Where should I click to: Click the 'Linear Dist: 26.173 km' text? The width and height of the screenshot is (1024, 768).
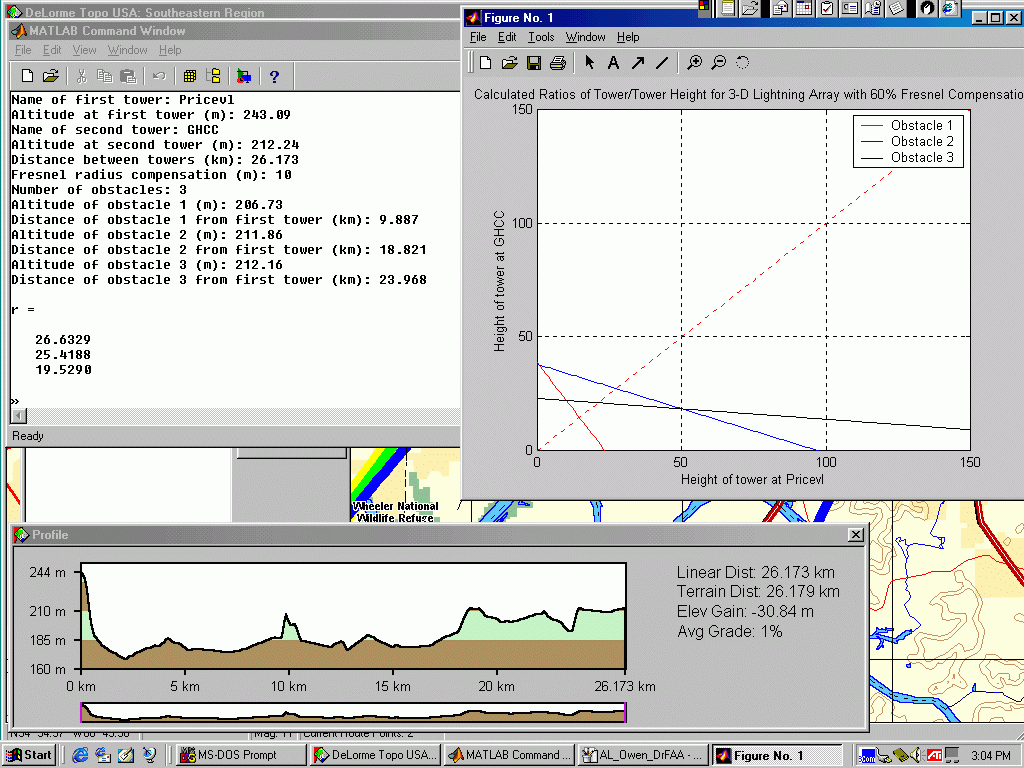(x=756, y=573)
